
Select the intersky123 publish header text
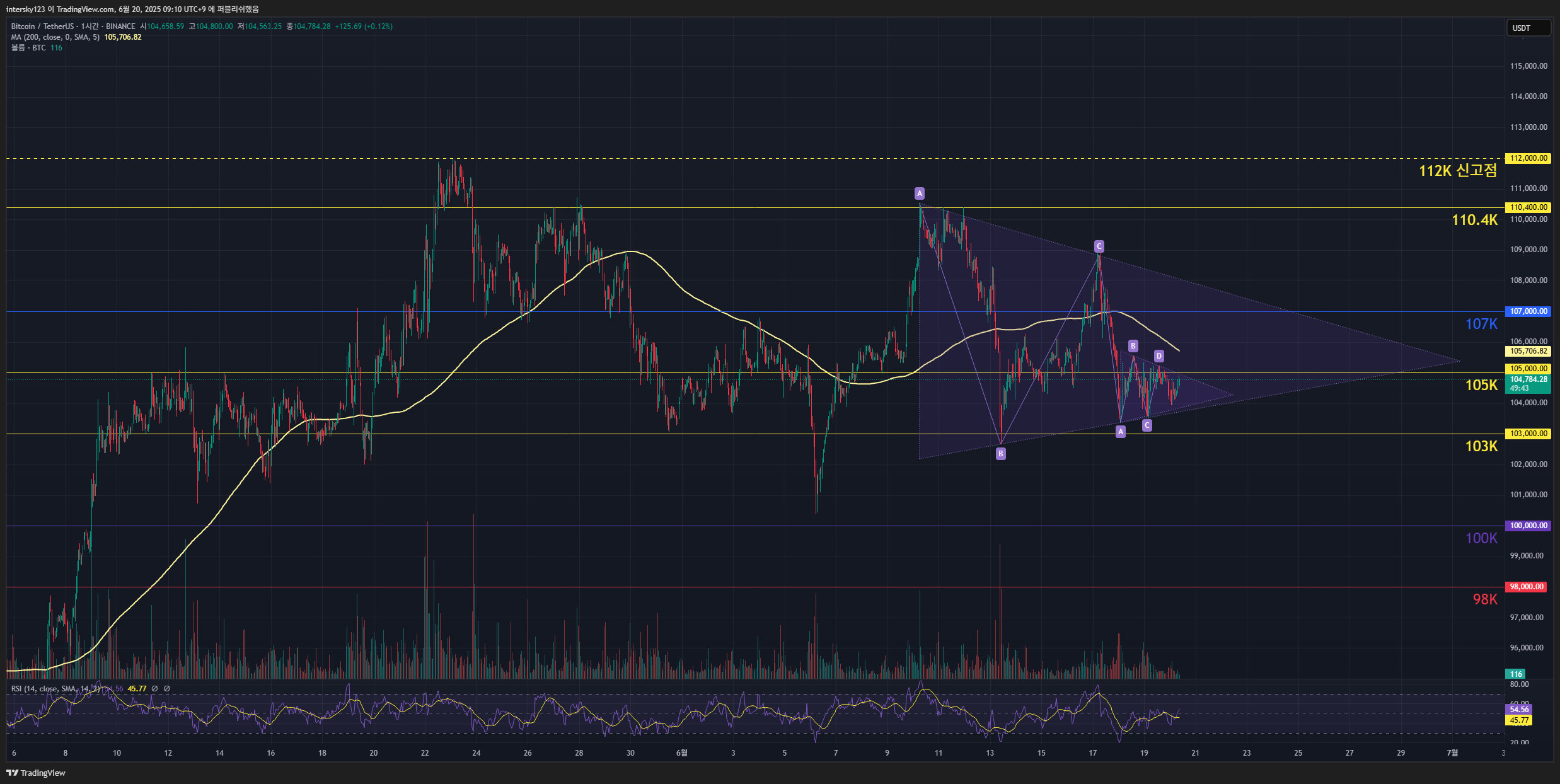(132, 9)
